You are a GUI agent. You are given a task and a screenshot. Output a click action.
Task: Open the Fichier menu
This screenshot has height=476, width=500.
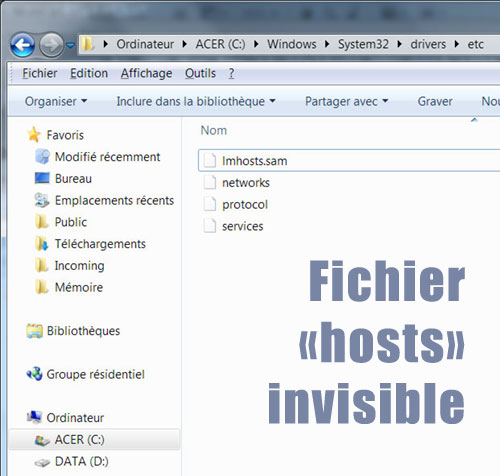[40, 73]
